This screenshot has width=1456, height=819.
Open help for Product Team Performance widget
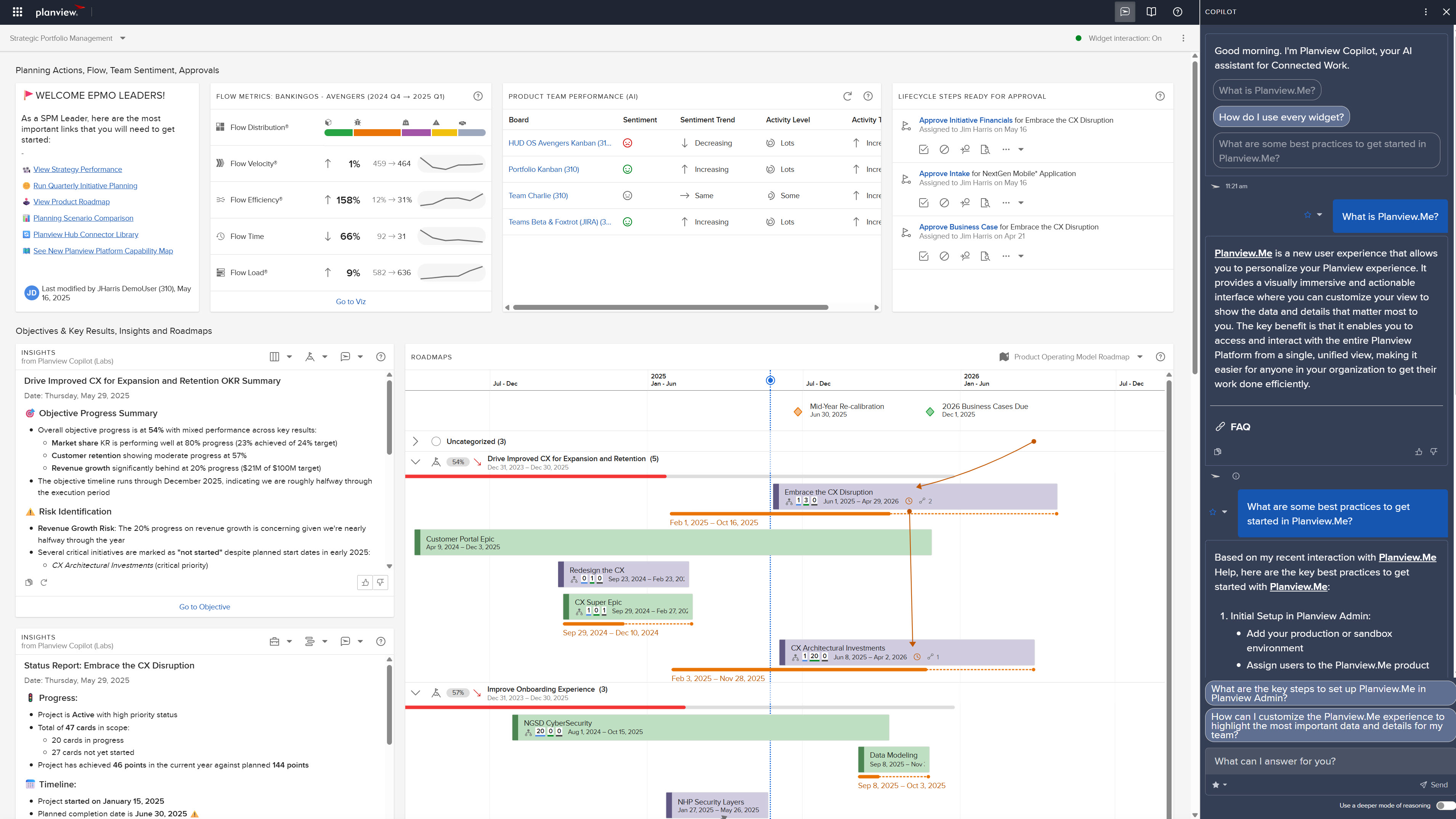pos(868,96)
